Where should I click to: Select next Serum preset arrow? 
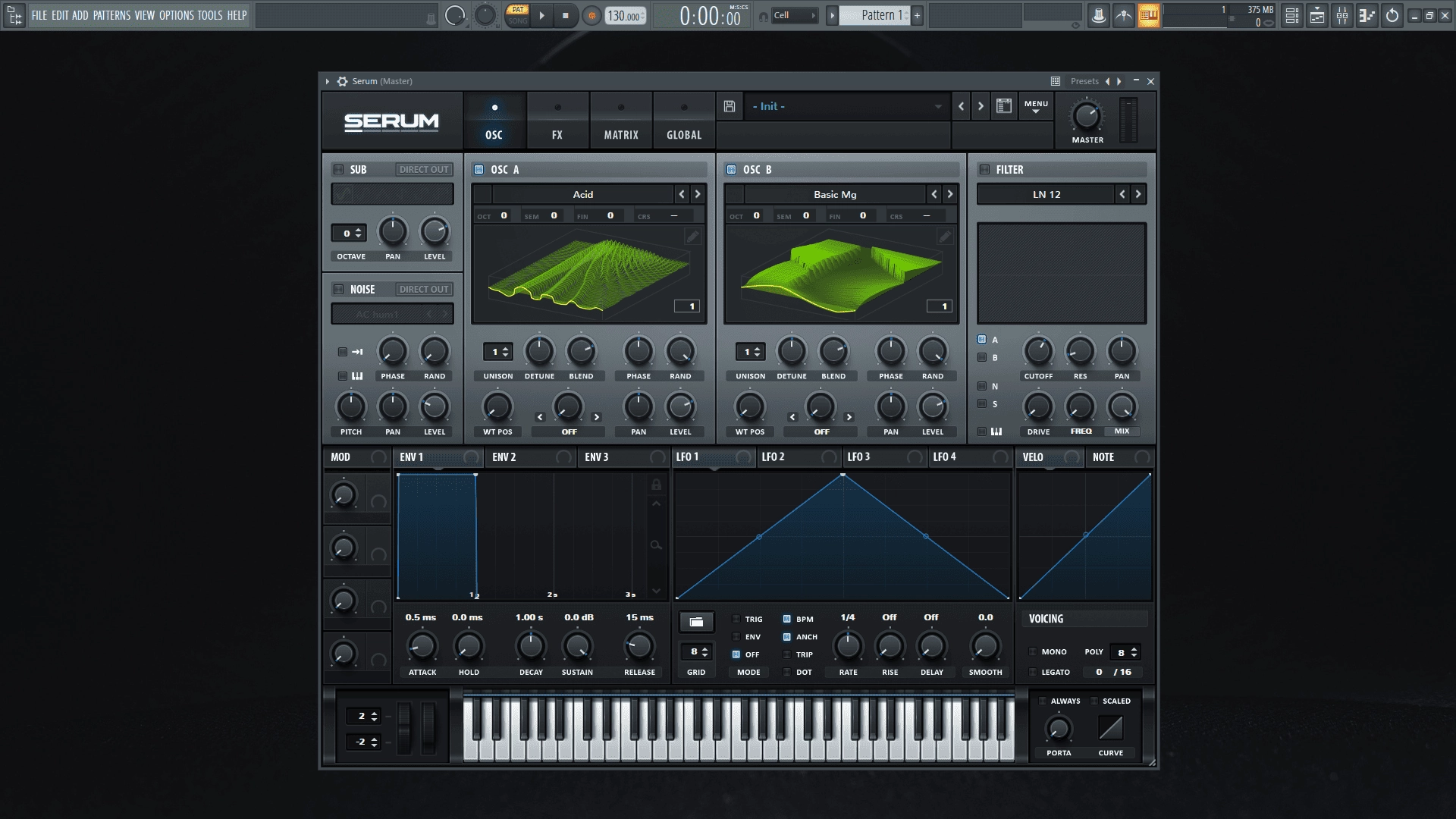(x=981, y=106)
